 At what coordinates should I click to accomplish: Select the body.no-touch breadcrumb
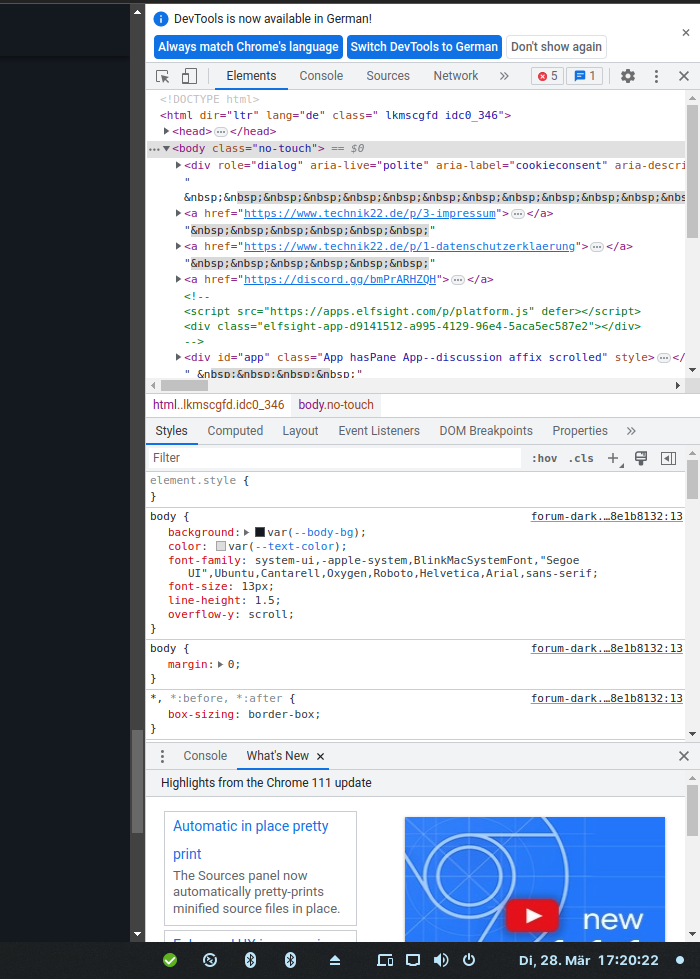click(336, 405)
